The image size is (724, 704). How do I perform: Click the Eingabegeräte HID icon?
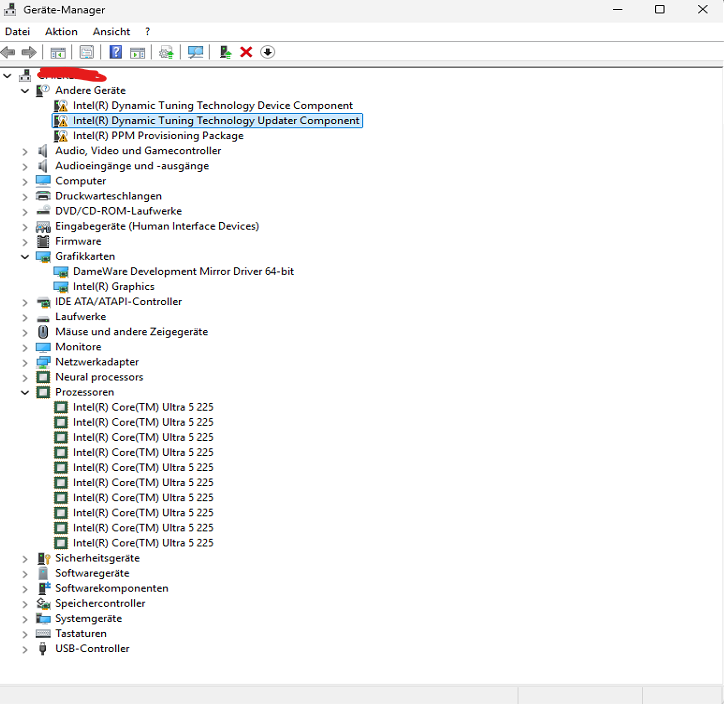point(43,226)
